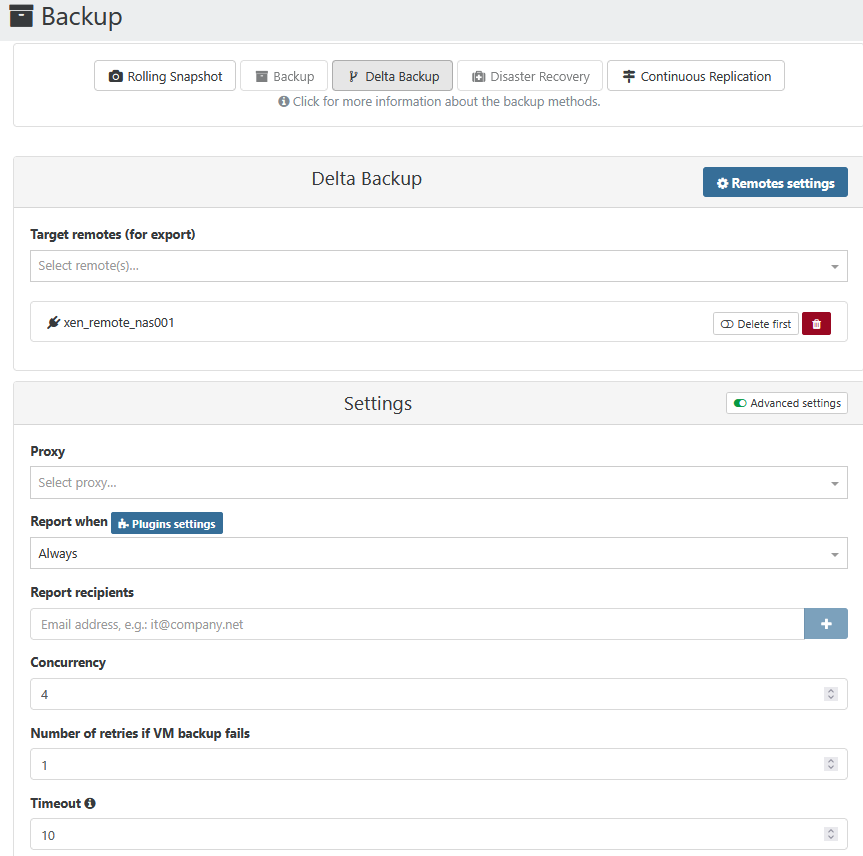Click the Timeout info circle icon
863x856 pixels.
(x=90, y=803)
